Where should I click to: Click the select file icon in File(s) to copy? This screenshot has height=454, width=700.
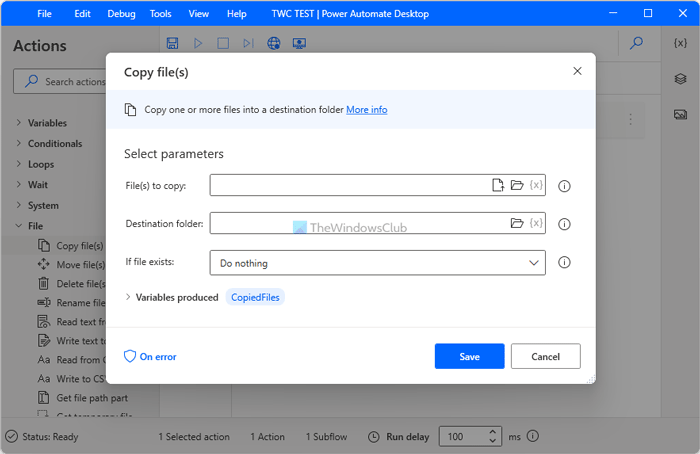(498, 185)
